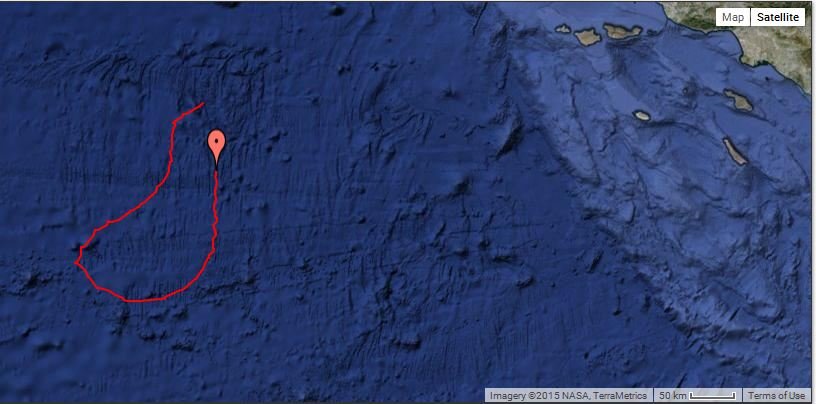This screenshot has width=816, height=404.
Task: Click the long narrow southernmost island
Action: 734,152
